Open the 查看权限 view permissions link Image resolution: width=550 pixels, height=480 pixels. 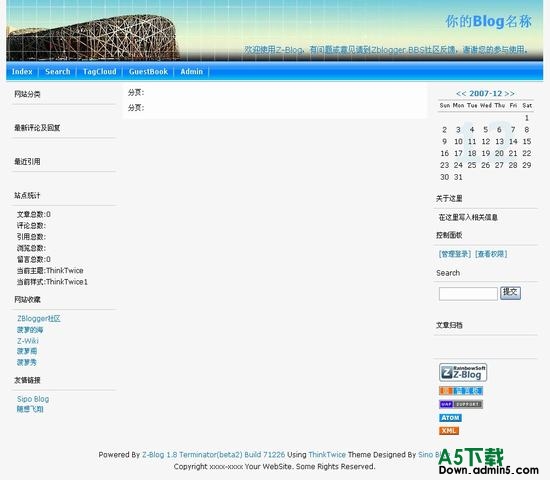pos(491,254)
